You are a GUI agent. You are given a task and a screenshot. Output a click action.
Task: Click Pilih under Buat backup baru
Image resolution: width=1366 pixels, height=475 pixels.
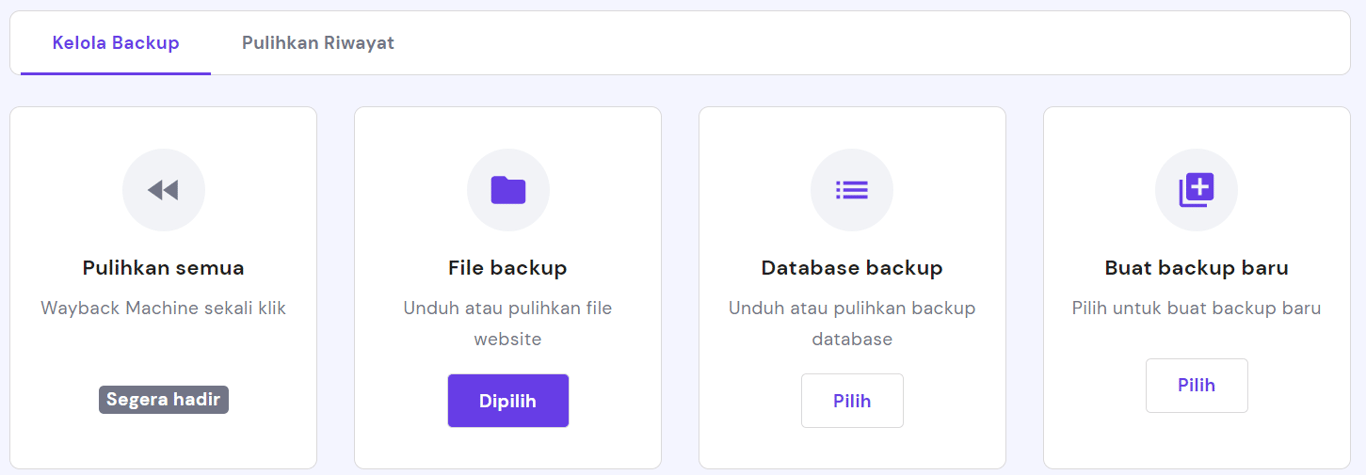coord(1197,385)
